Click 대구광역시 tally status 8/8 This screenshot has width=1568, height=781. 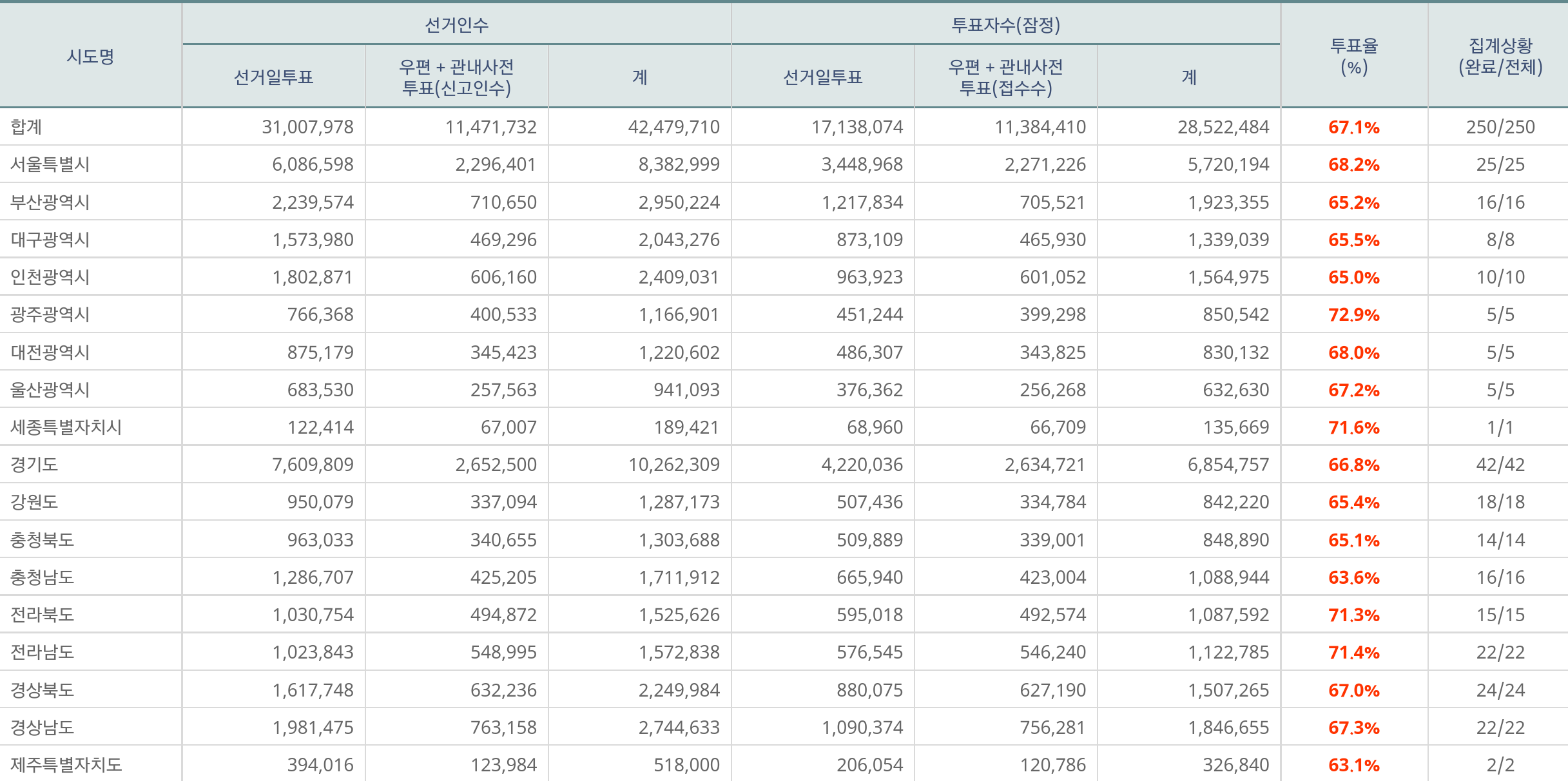coord(1500,240)
